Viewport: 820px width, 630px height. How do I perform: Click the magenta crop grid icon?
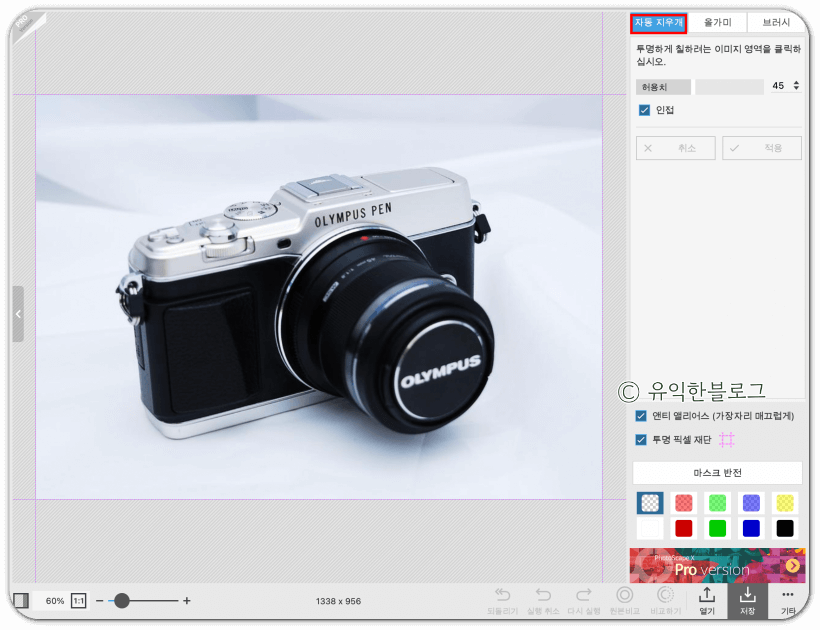click(726, 440)
